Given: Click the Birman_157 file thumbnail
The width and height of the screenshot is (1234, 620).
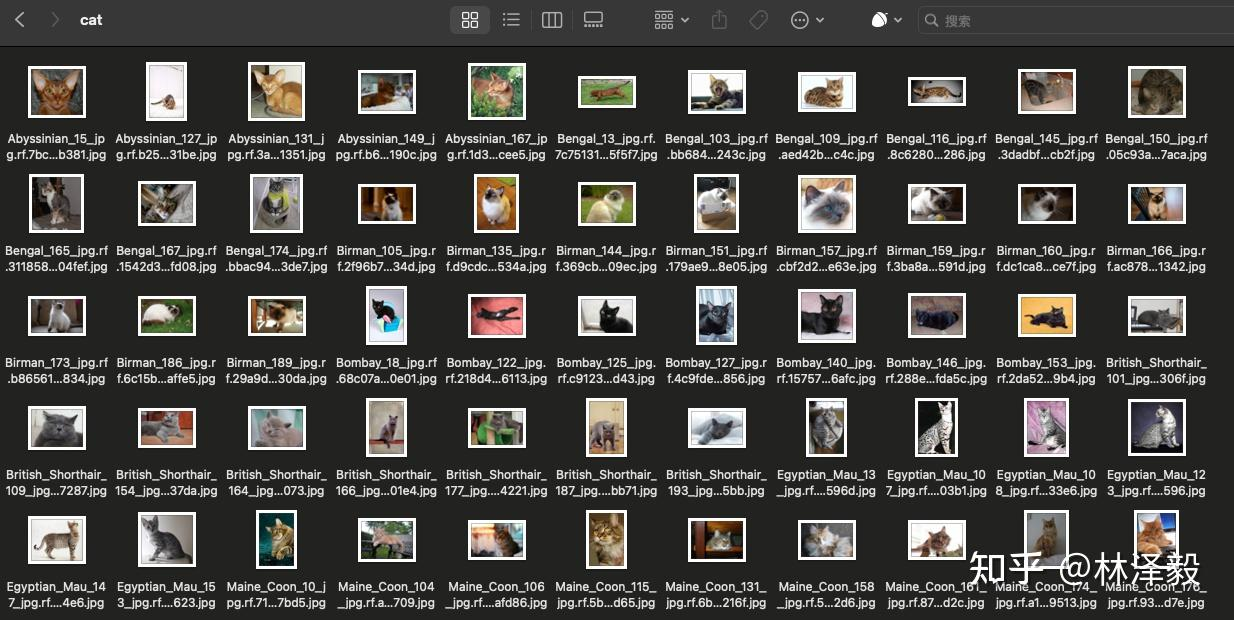Looking at the screenshot, I should [827, 204].
